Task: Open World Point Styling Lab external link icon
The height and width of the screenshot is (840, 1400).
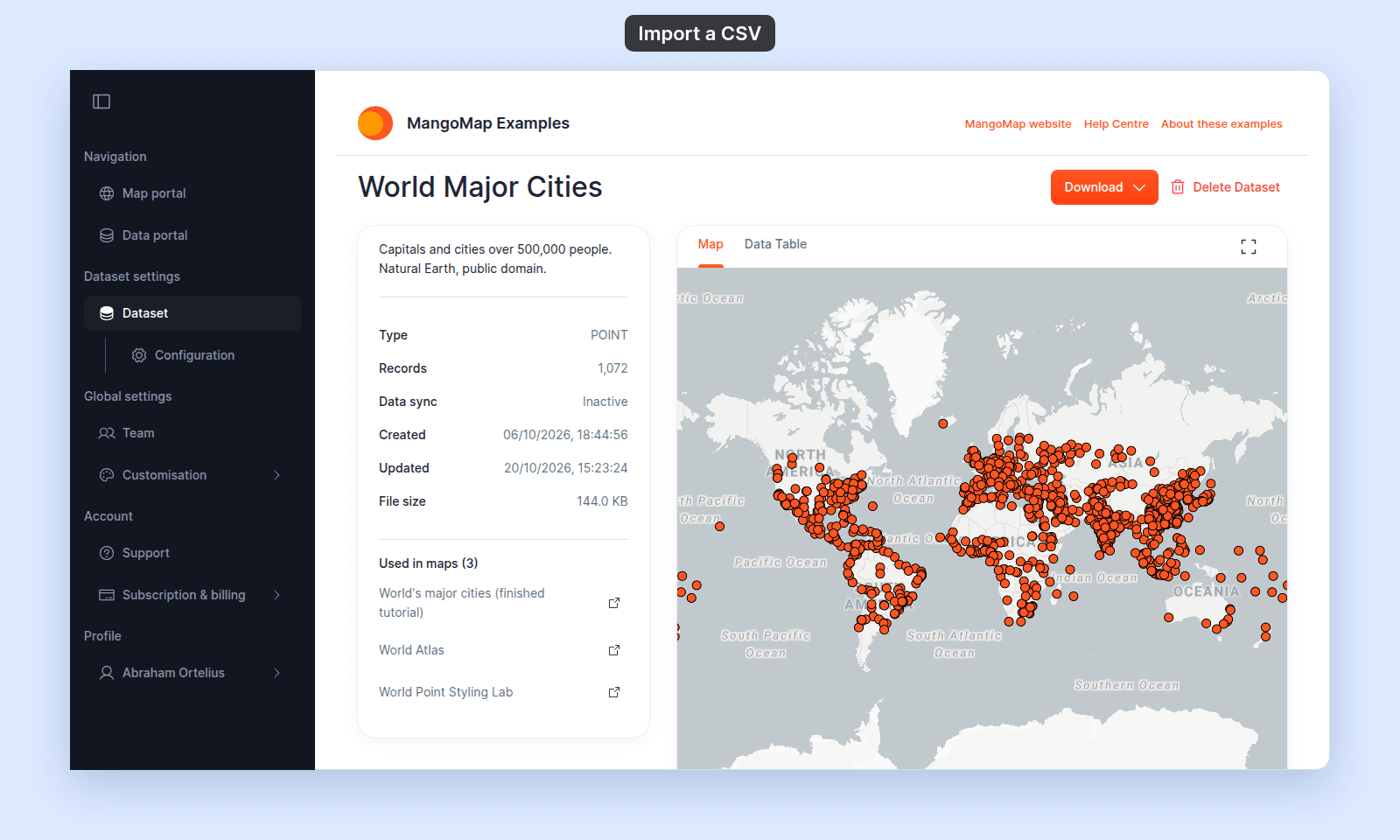Action: [x=614, y=692]
